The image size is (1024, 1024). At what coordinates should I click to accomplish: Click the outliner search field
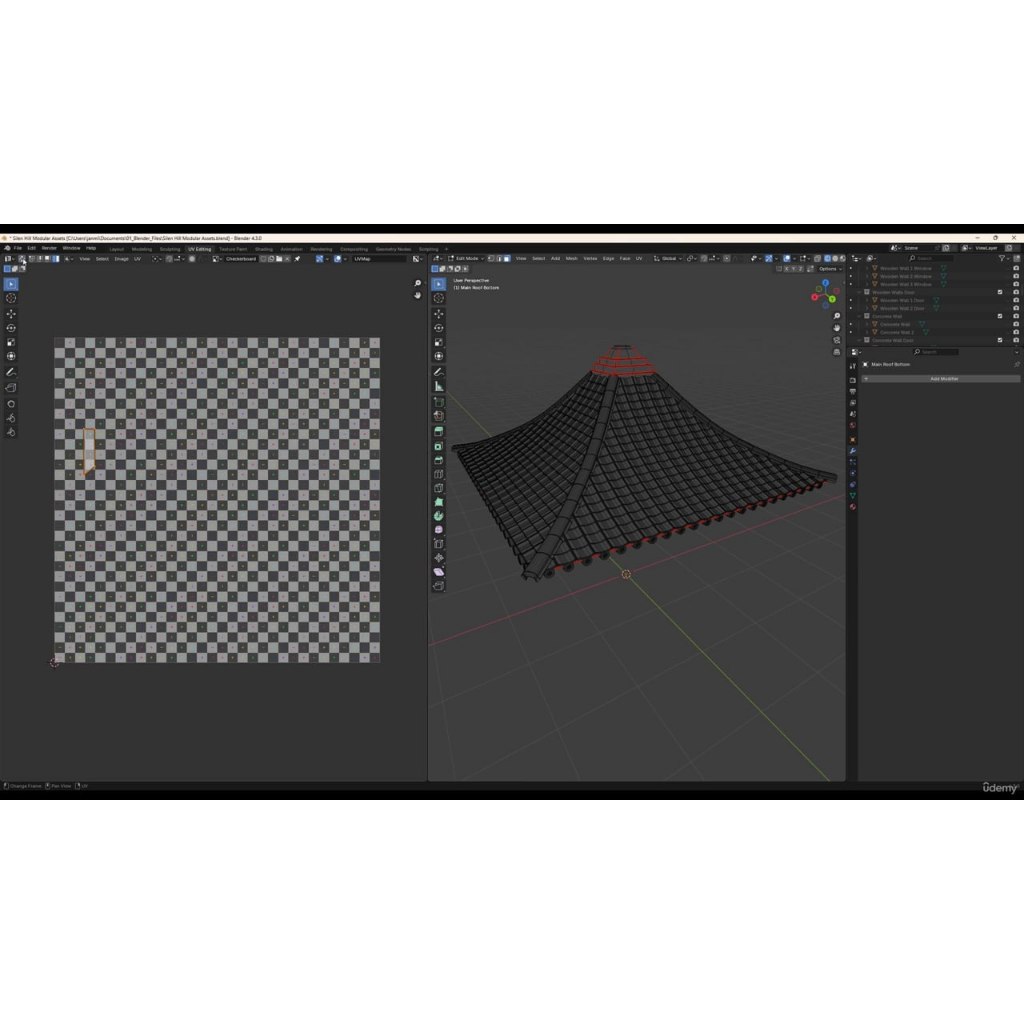tap(931, 259)
